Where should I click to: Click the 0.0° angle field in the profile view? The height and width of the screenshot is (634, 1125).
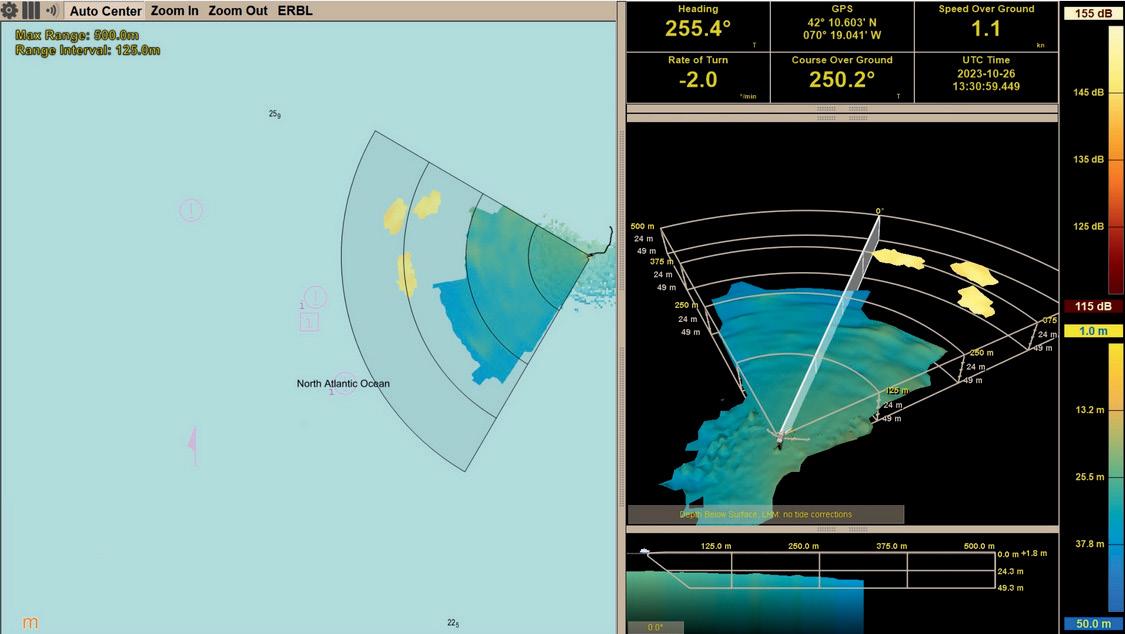[655, 627]
